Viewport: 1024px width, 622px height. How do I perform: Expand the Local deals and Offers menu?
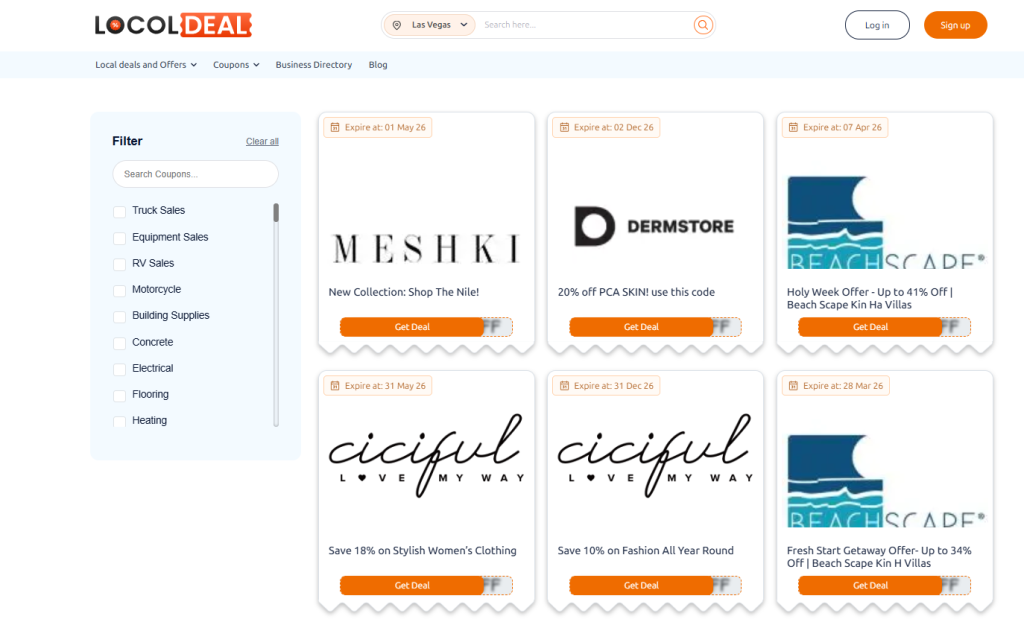coord(146,65)
